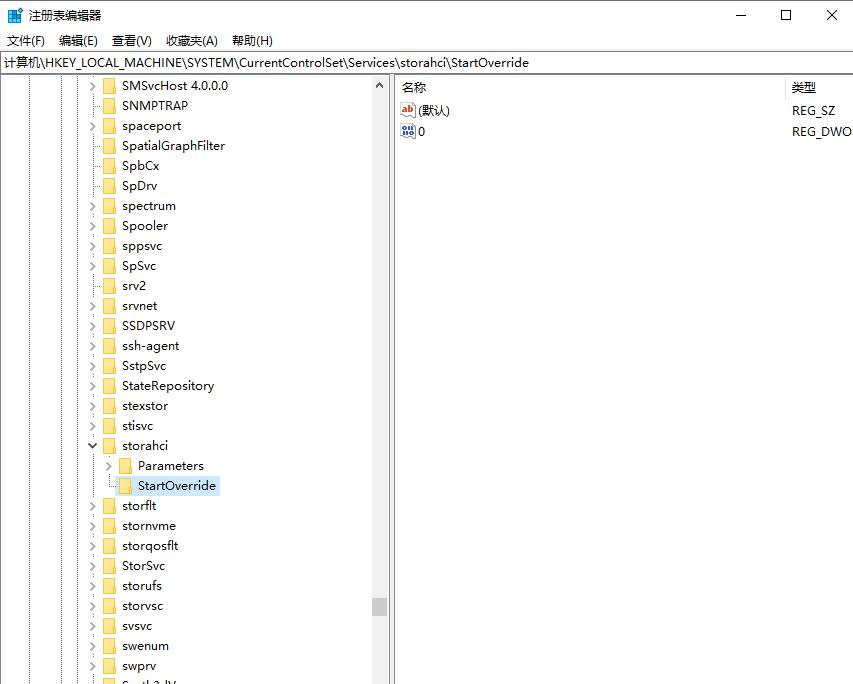Image resolution: width=853 pixels, height=684 pixels.
Task: Click the SSDPSRV folder icon
Action: [x=109, y=325]
